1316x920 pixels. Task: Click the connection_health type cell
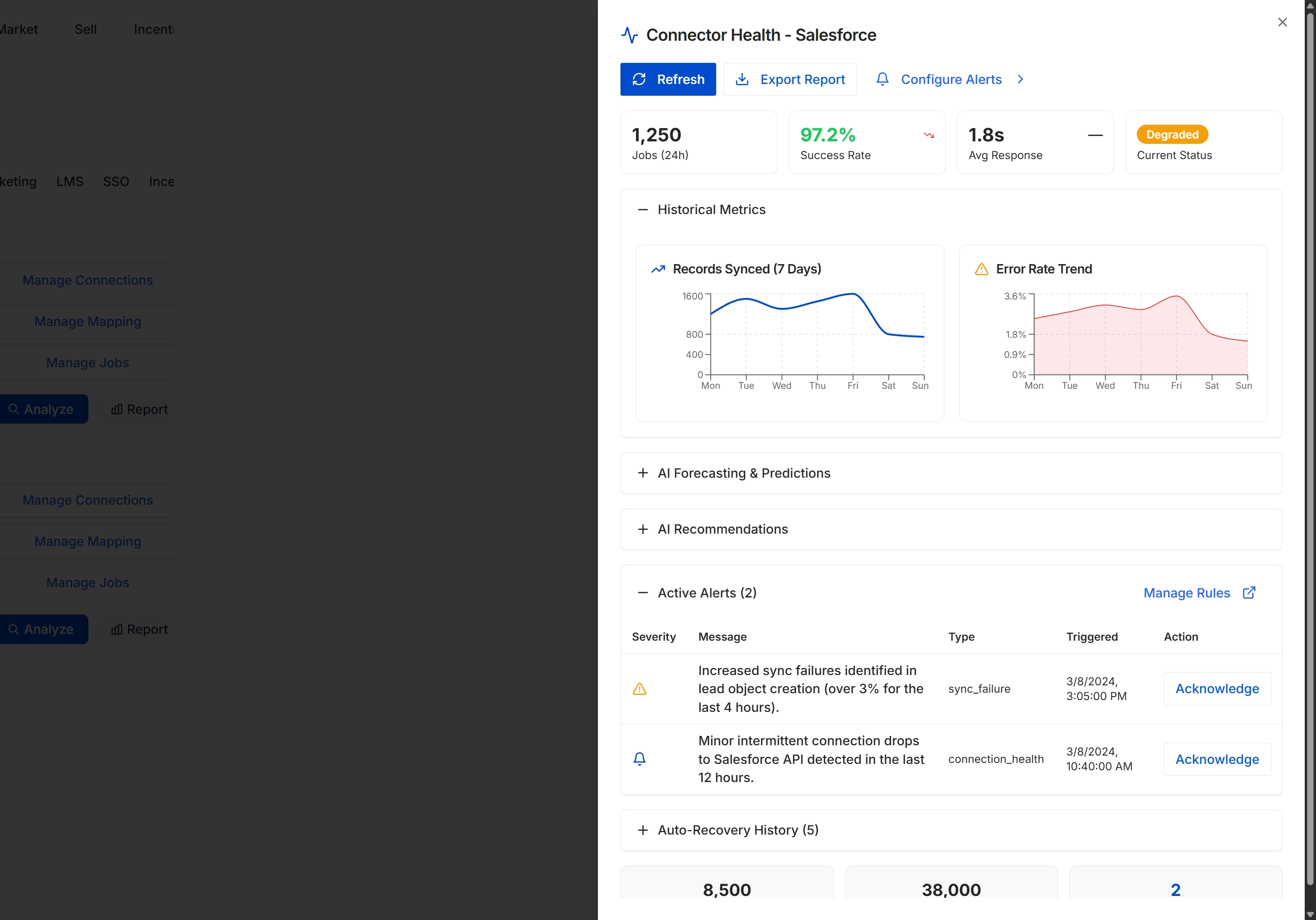pos(995,759)
